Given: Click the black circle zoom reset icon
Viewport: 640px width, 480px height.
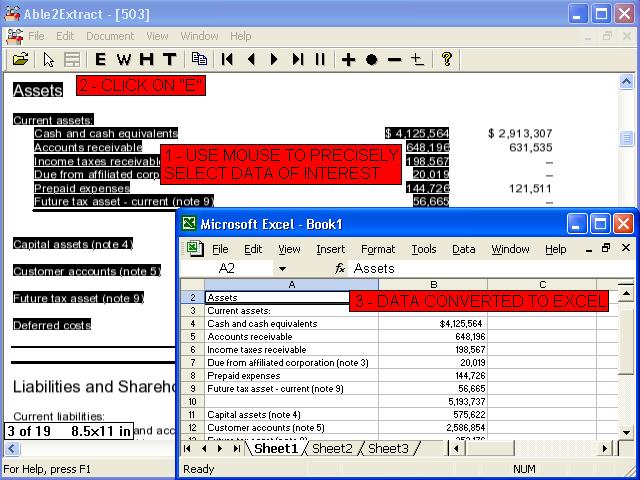Looking at the screenshot, I should 371,60.
